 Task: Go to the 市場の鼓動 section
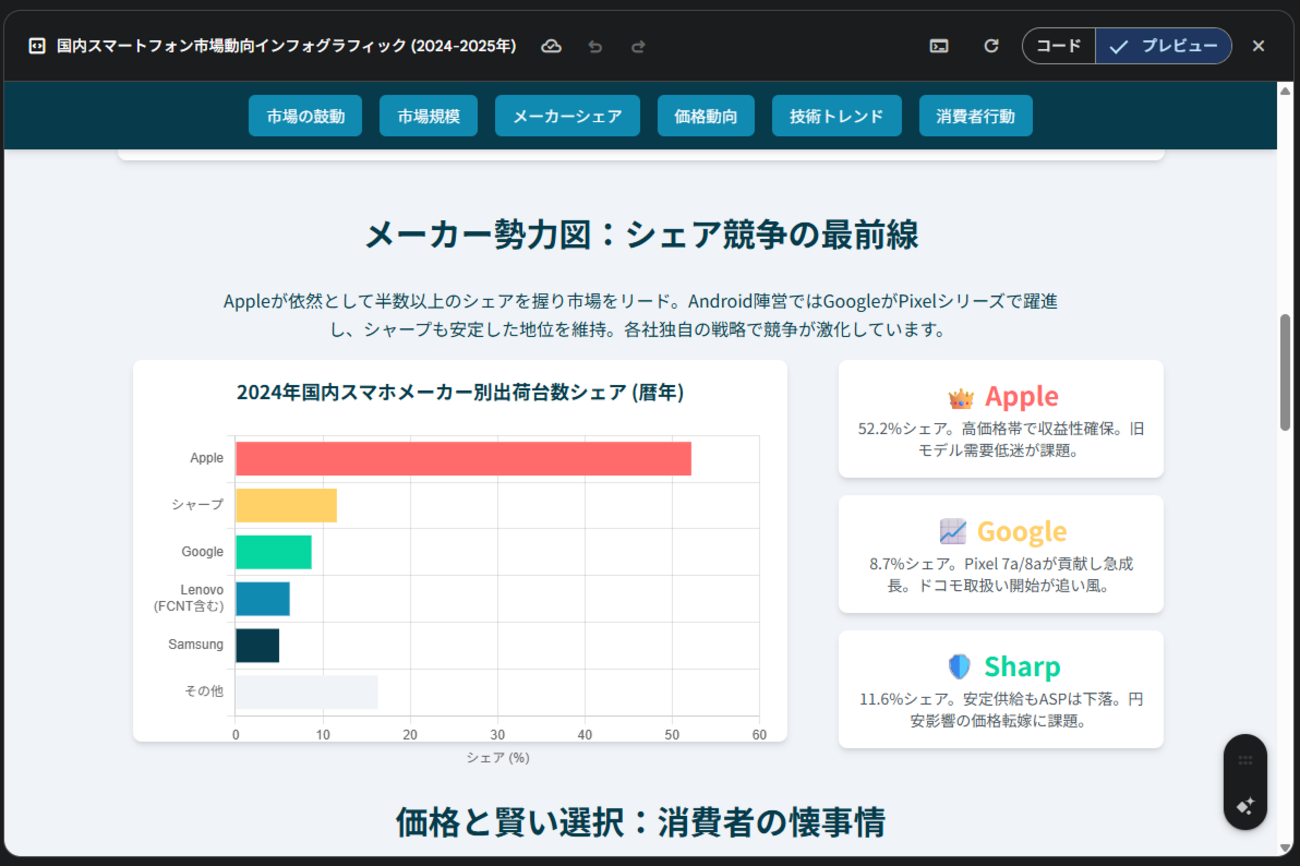click(x=305, y=116)
